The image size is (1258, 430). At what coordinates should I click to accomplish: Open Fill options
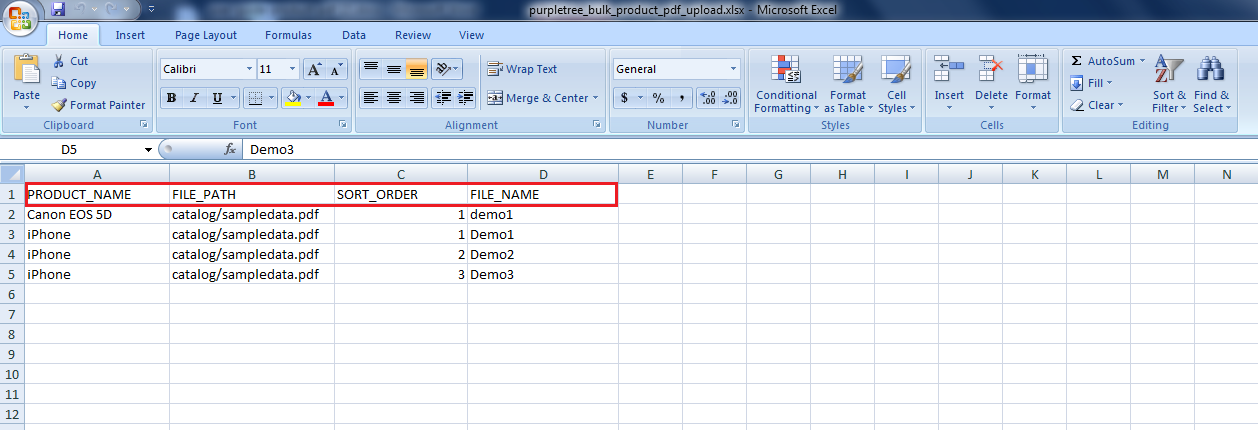click(x=1090, y=83)
